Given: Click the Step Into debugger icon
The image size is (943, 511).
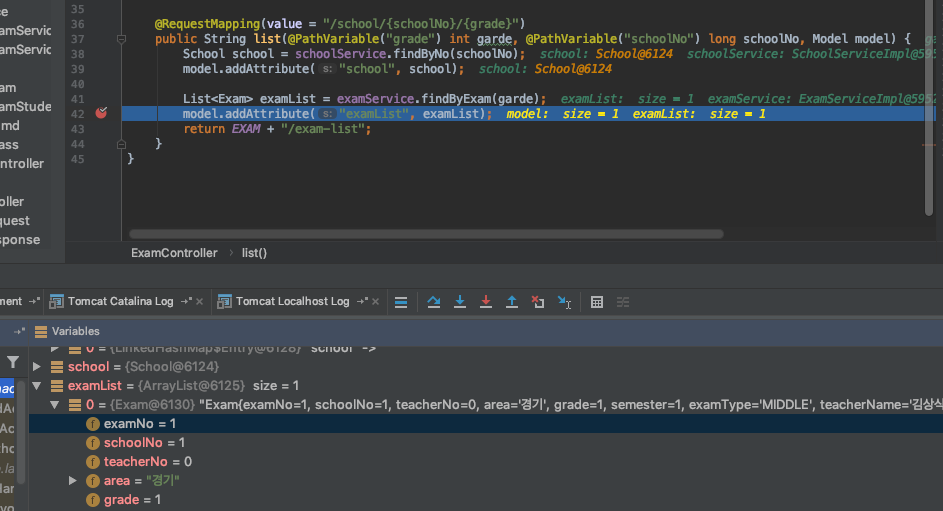Looking at the screenshot, I should click(459, 302).
